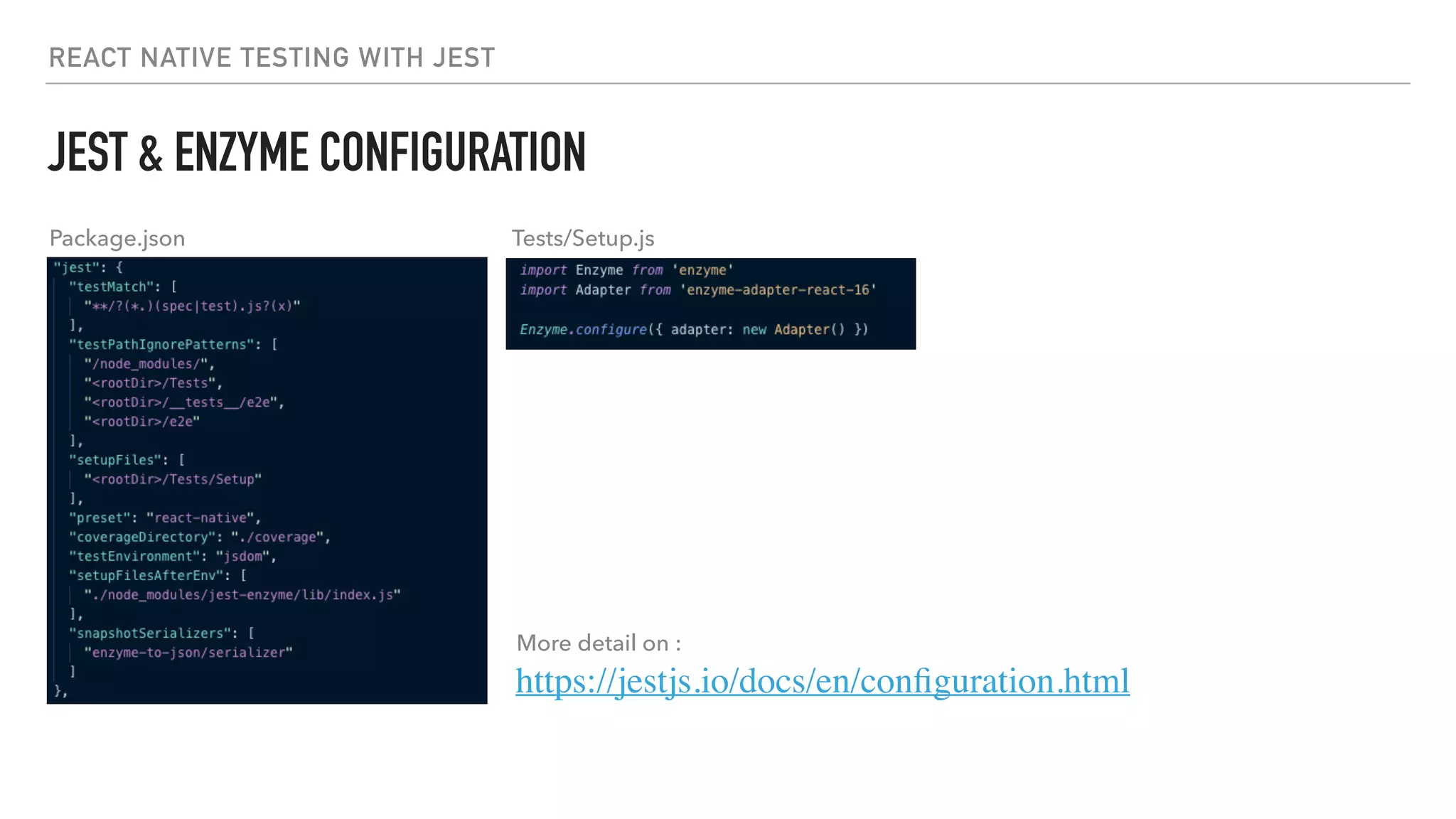Click the '"/node_modules/",' code line
The height and width of the screenshot is (819, 1456).
(149, 363)
